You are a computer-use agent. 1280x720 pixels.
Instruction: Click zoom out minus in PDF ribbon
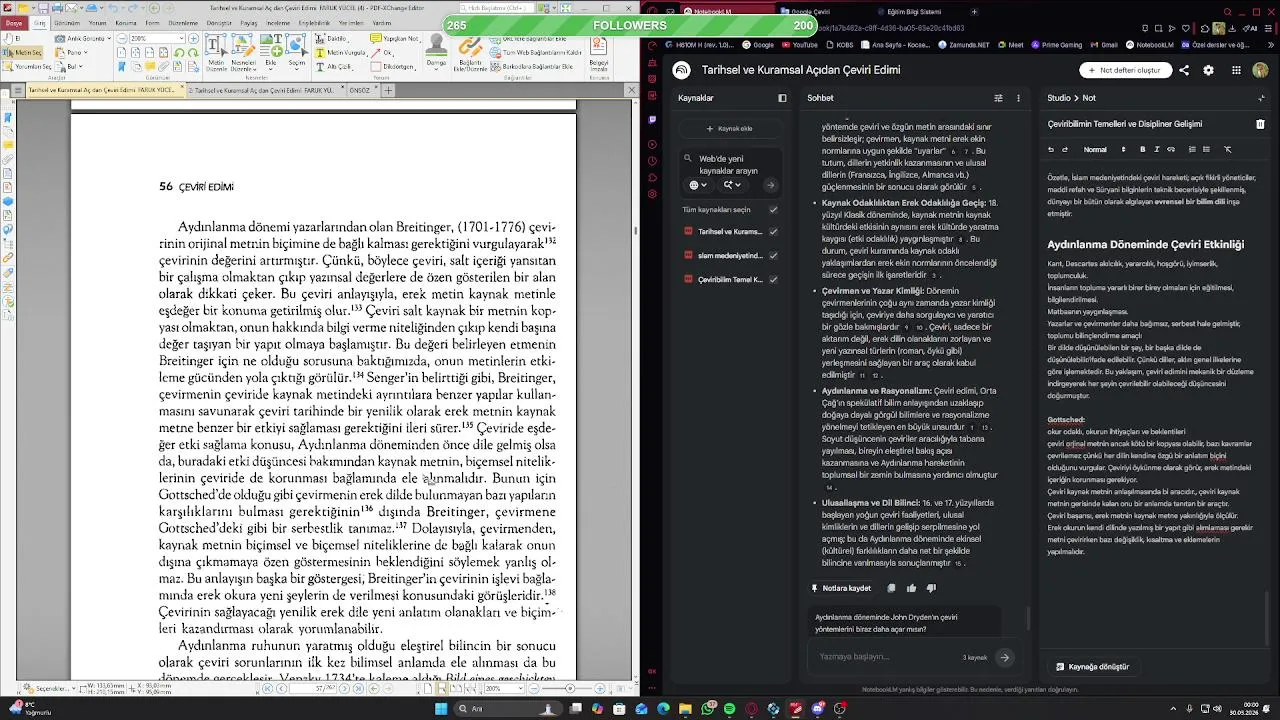(122, 39)
